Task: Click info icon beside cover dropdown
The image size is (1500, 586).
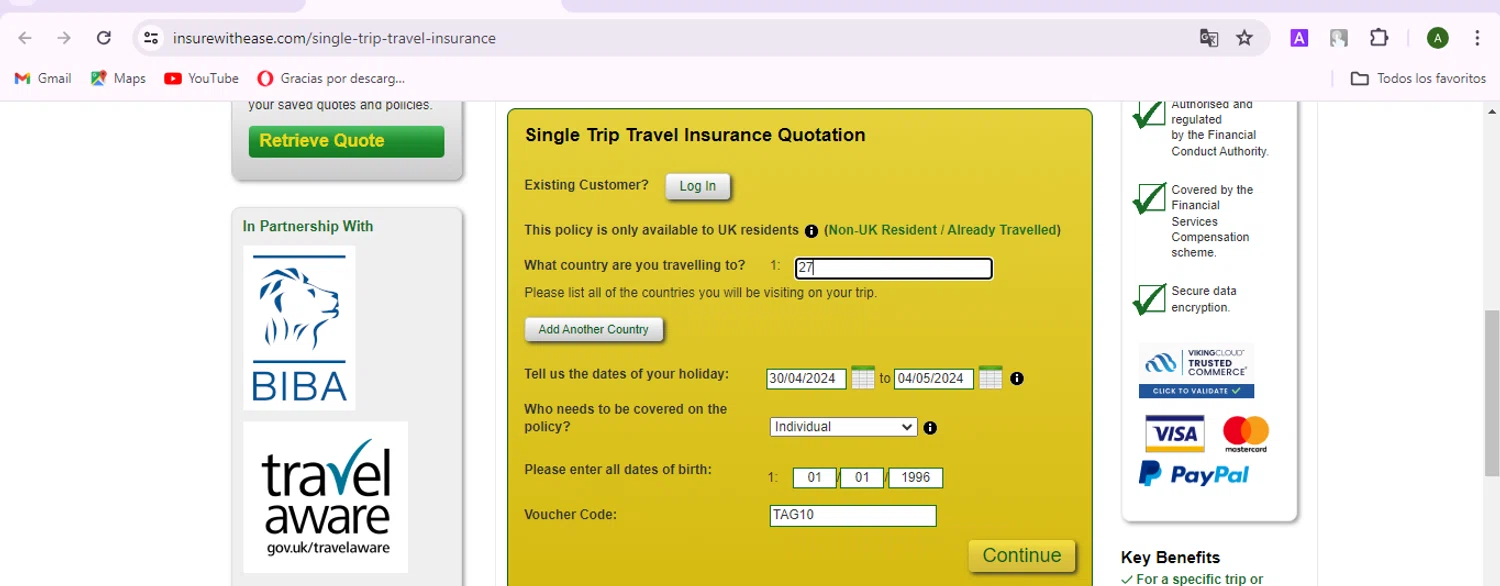Action: click(930, 428)
